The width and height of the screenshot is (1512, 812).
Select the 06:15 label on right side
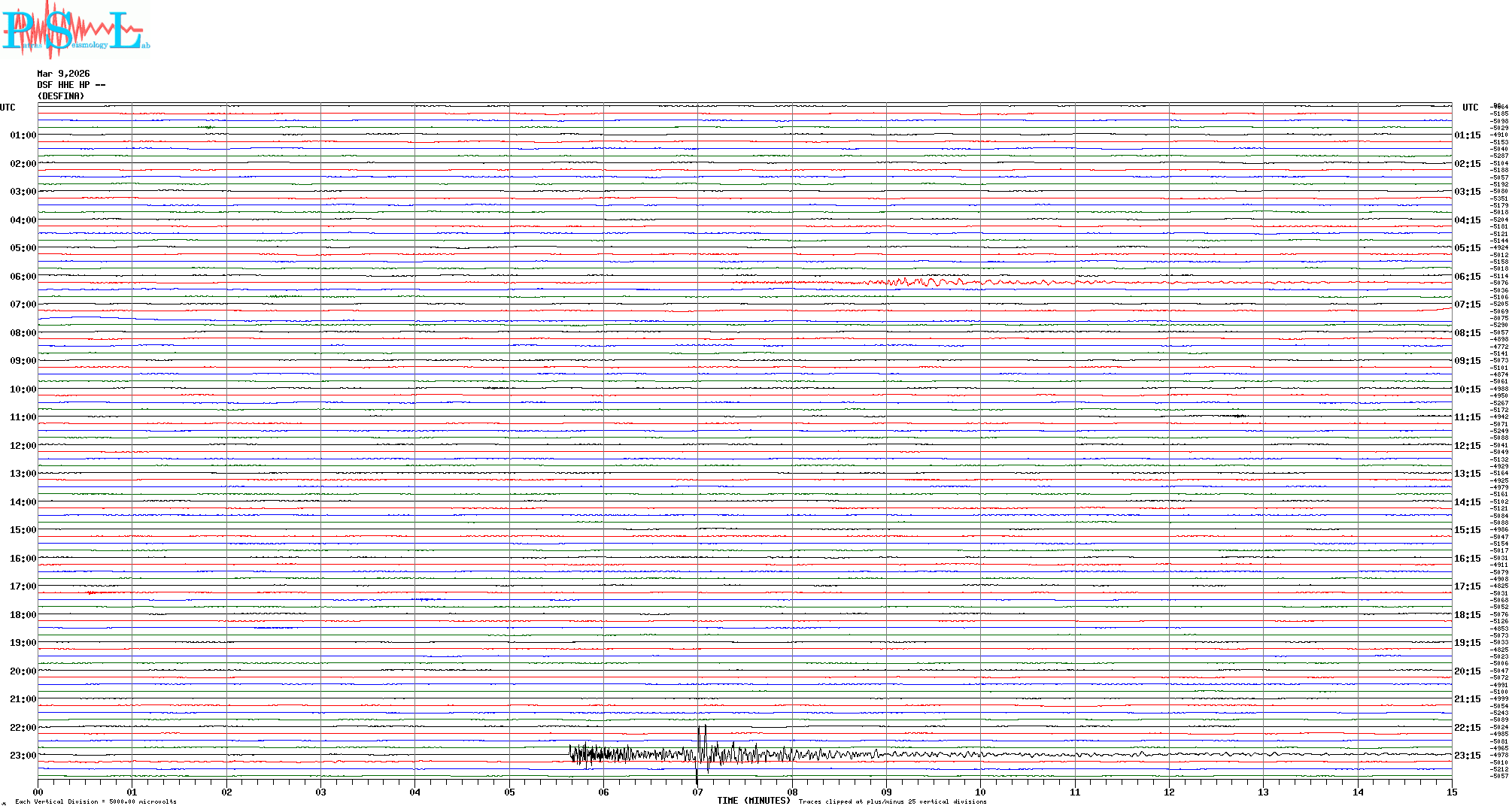(1467, 277)
